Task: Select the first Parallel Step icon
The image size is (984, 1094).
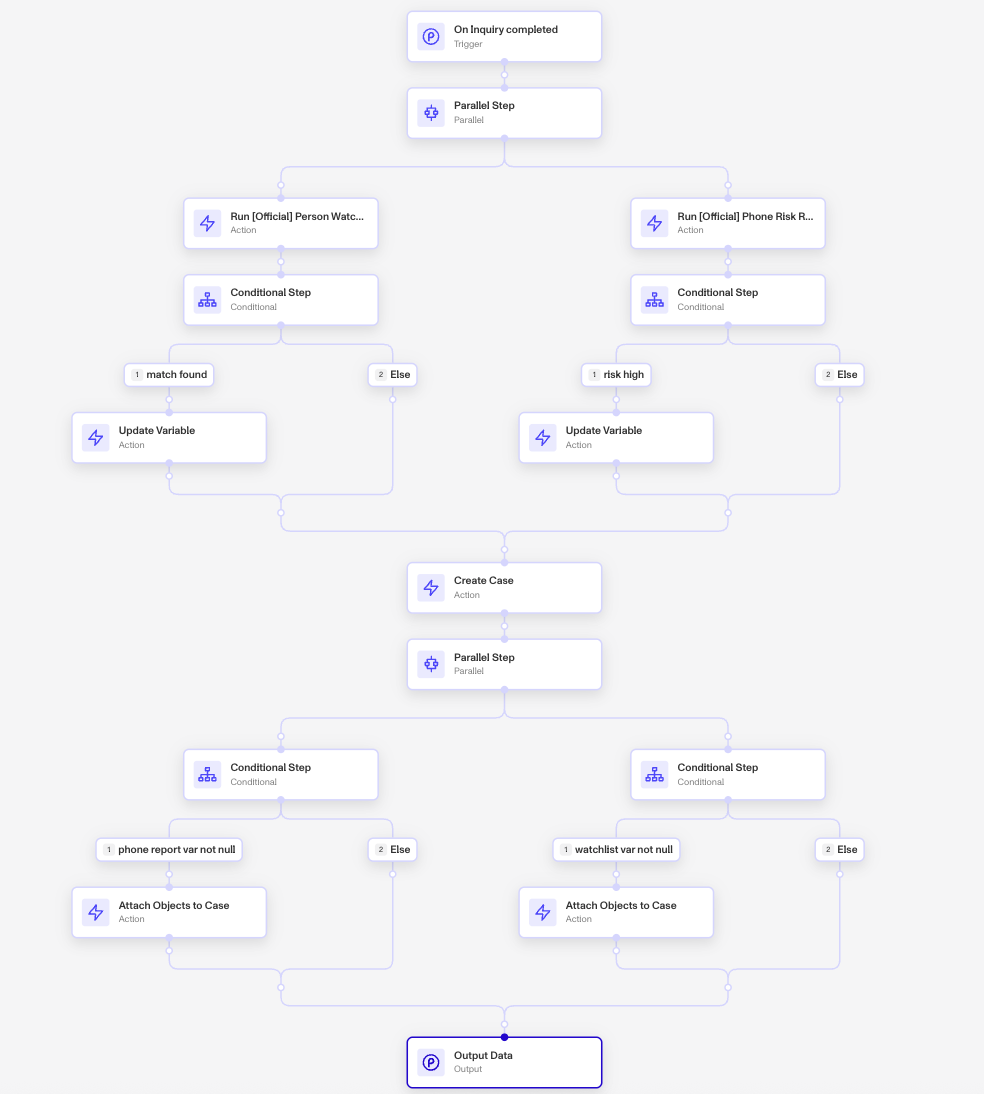Action: coord(431,112)
